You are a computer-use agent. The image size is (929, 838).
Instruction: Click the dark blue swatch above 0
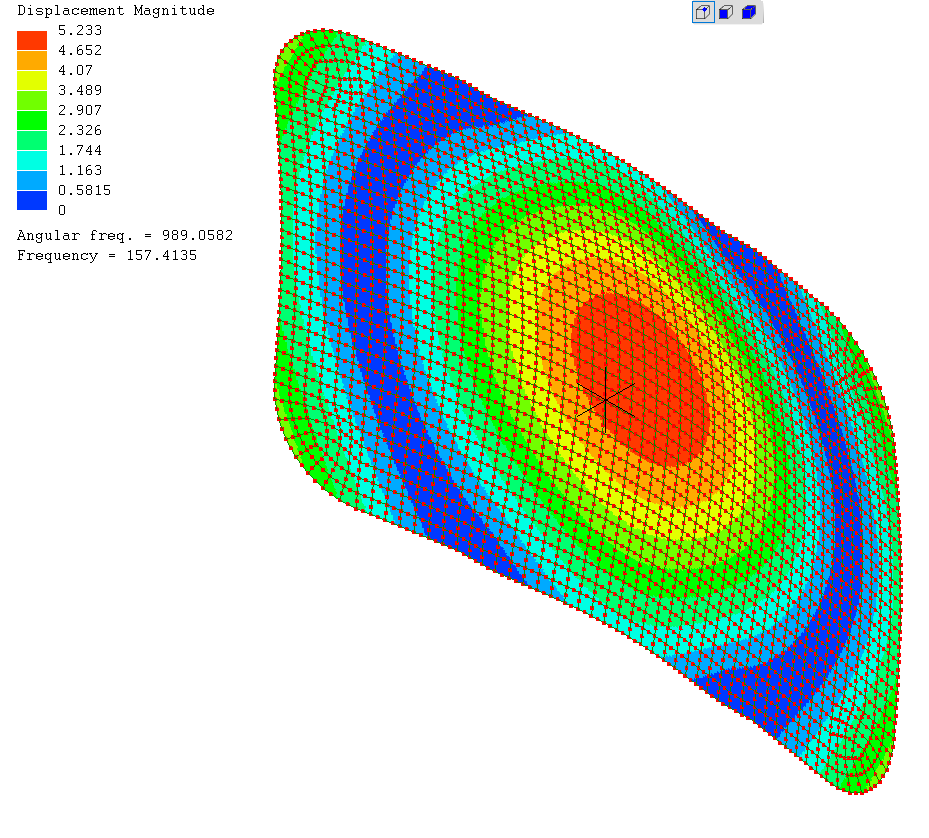(x=32, y=200)
